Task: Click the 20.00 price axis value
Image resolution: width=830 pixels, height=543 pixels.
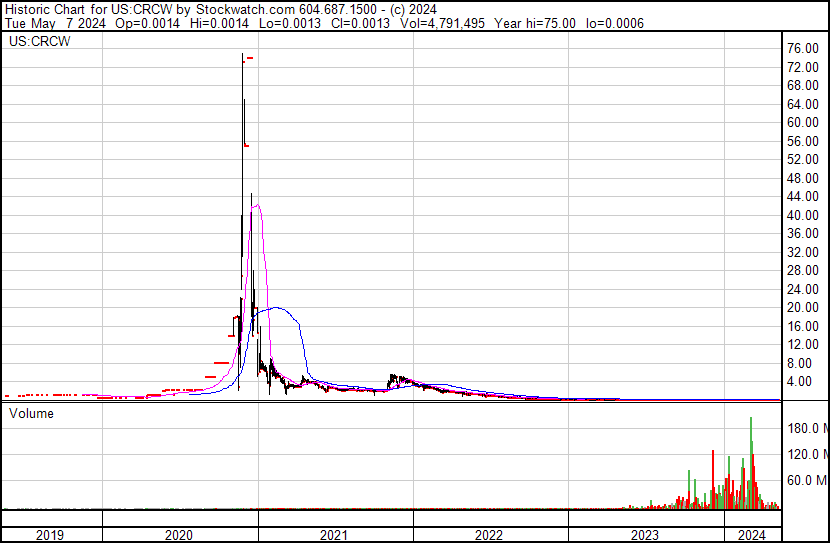Action: [x=803, y=307]
